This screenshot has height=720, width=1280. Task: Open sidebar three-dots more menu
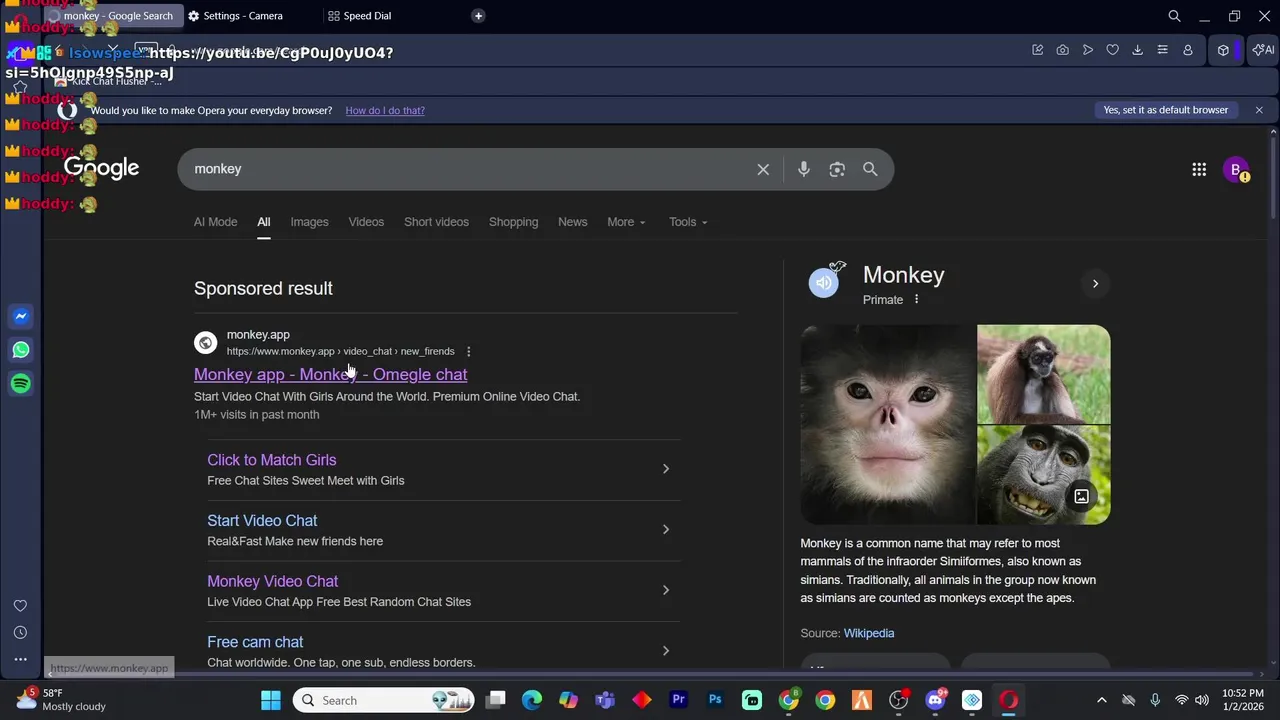20,660
